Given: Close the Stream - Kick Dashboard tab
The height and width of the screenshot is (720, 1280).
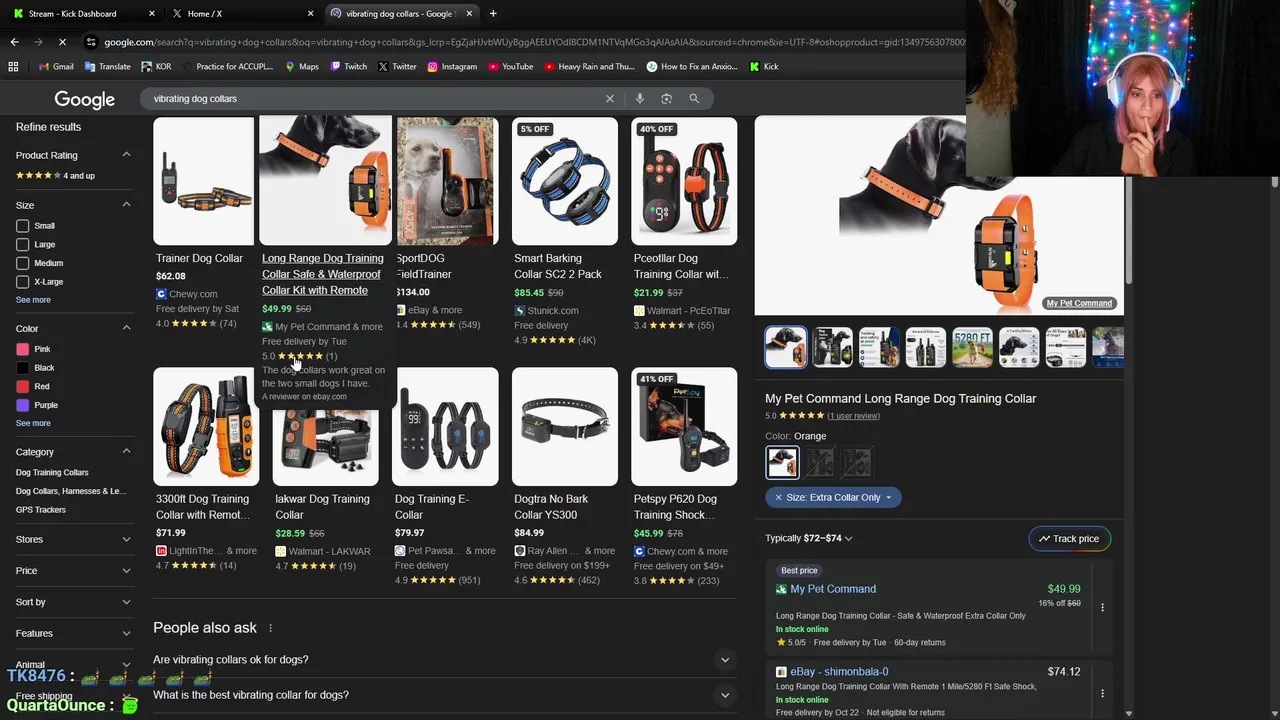Looking at the screenshot, I should 152,13.
